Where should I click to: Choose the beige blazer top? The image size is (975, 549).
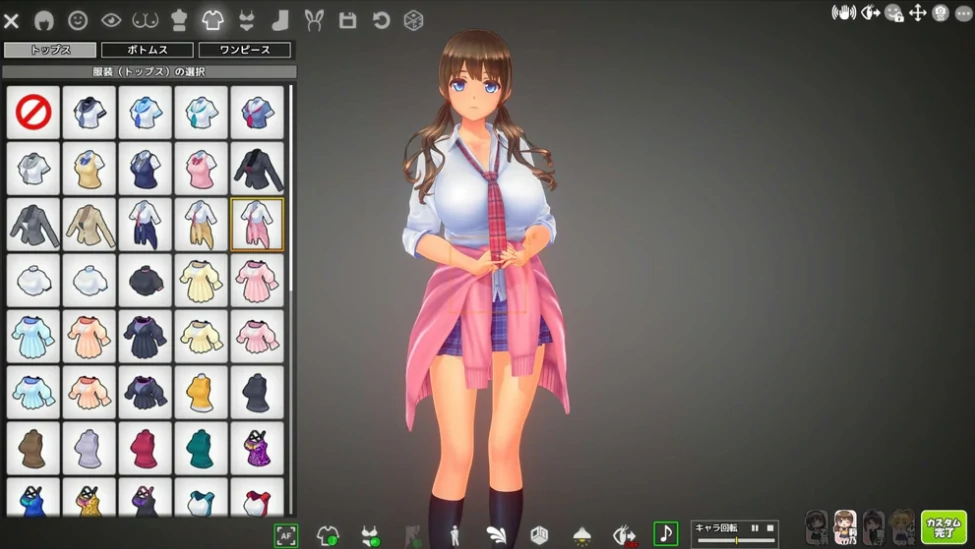point(90,224)
